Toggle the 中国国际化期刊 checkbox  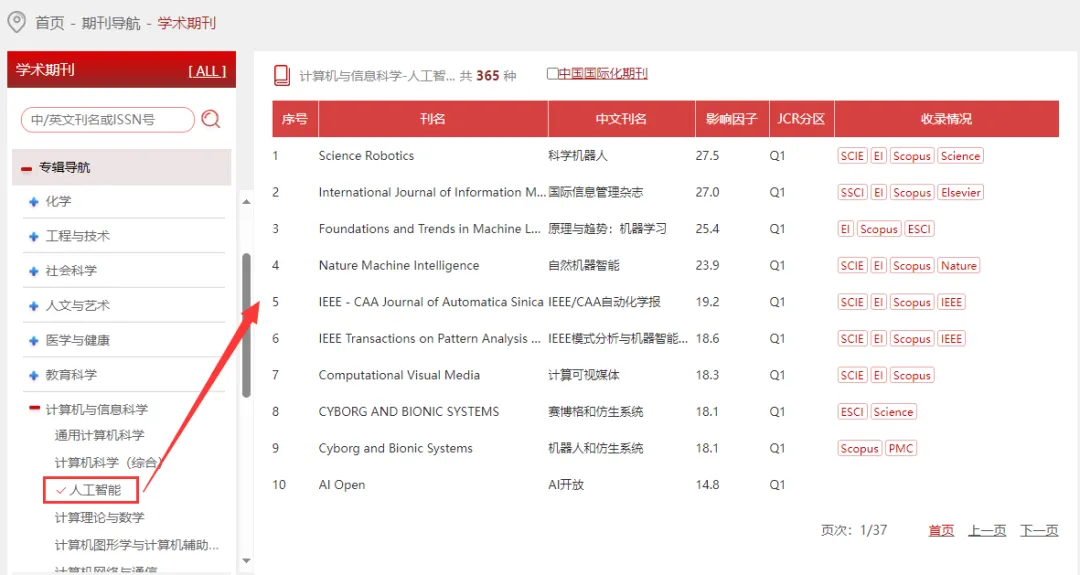[x=552, y=73]
